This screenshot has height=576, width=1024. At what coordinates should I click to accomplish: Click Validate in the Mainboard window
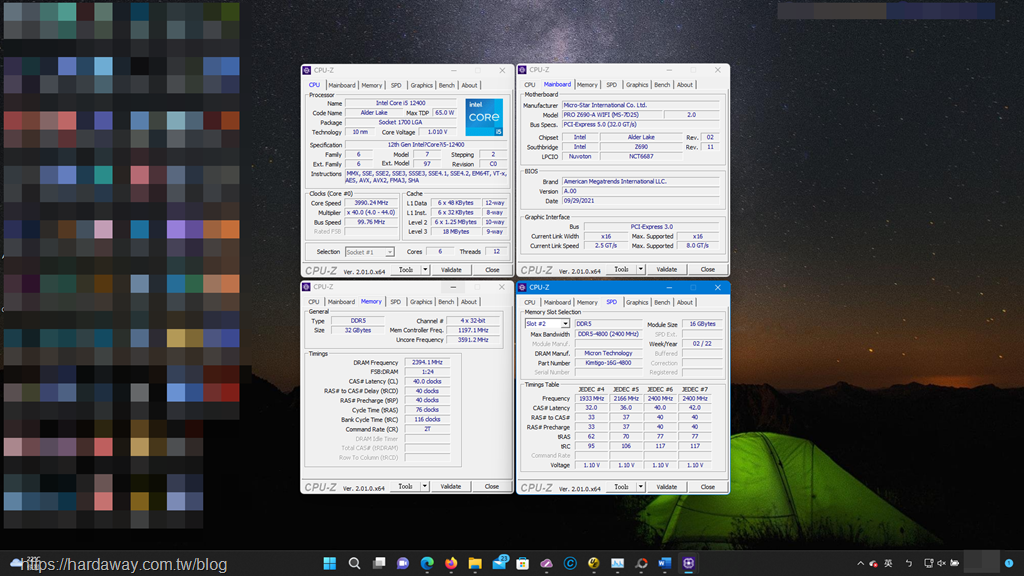[667, 269]
